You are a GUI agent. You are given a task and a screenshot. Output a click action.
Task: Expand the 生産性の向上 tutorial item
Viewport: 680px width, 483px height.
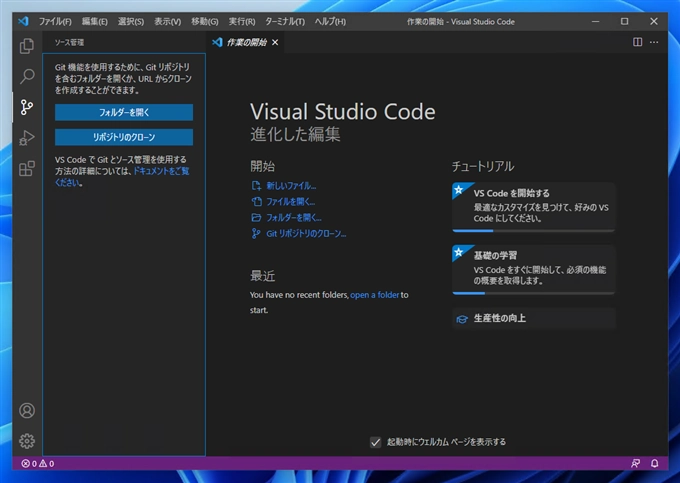pyautogui.click(x=533, y=319)
